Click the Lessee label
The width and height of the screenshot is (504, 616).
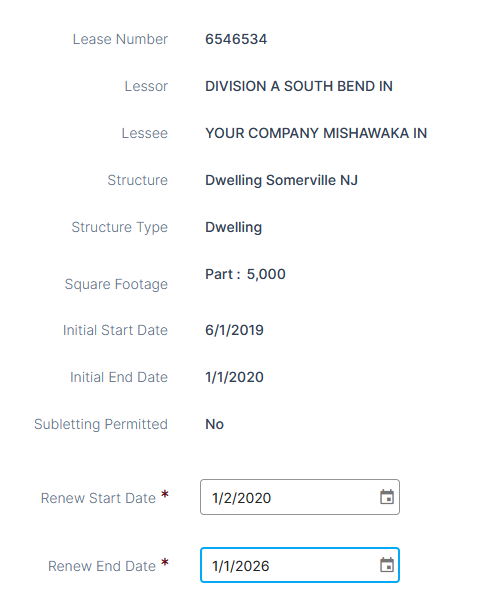[x=145, y=133]
